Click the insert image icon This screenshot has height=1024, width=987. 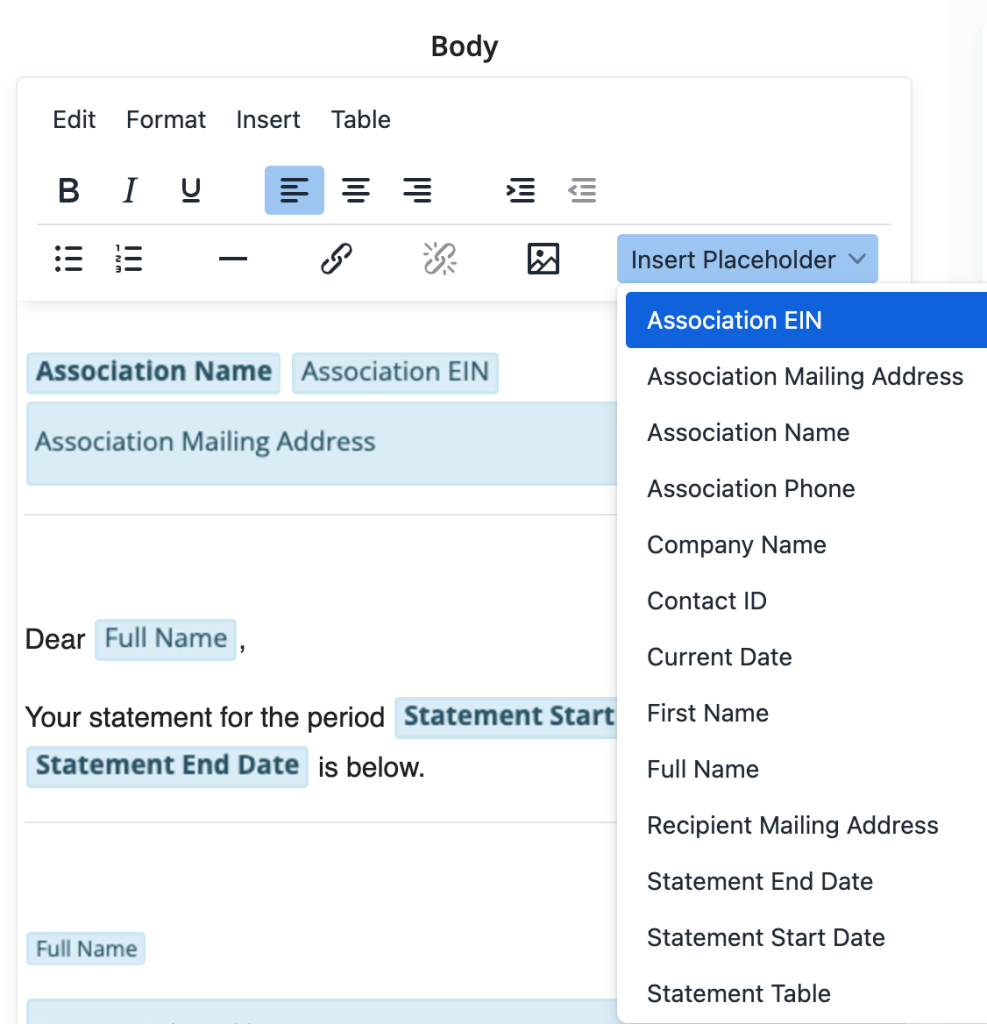click(543, 259)
